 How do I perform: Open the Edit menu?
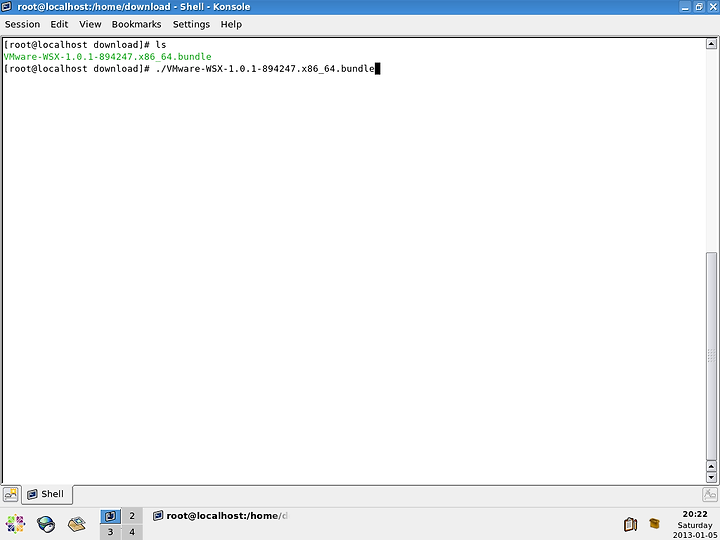click(59, 24)
